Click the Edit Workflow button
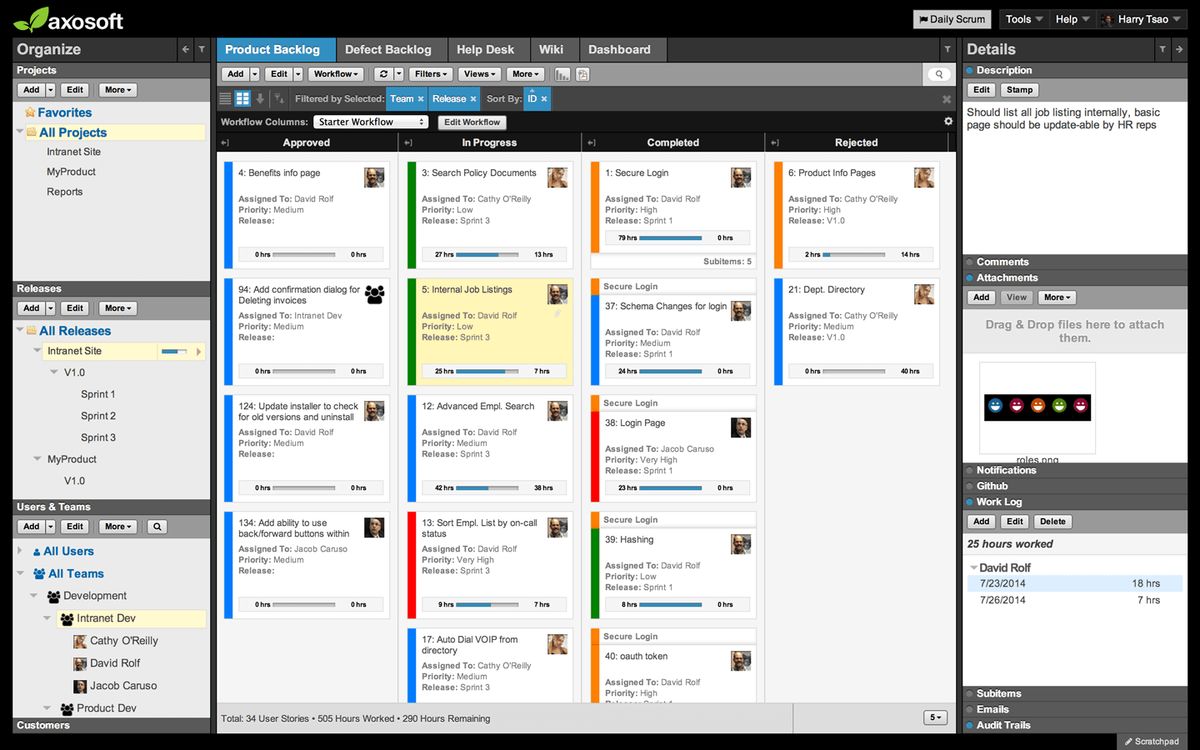The width and height of the screenshot is (1200, 750). (x=472, y=121)
